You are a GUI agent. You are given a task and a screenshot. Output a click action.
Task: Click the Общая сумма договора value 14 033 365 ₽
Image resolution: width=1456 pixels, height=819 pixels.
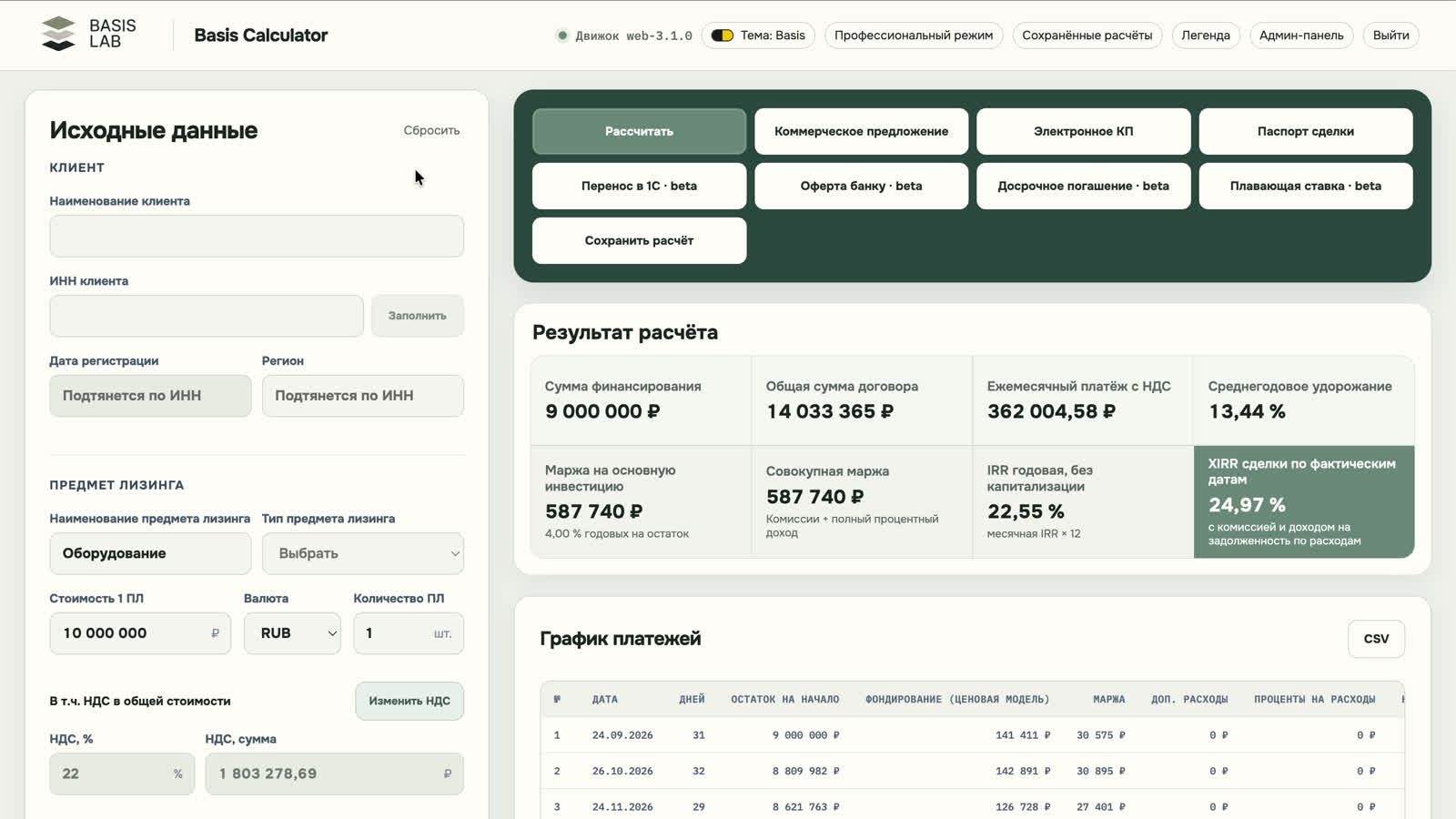pyautogui.click(x=830, y=411)
